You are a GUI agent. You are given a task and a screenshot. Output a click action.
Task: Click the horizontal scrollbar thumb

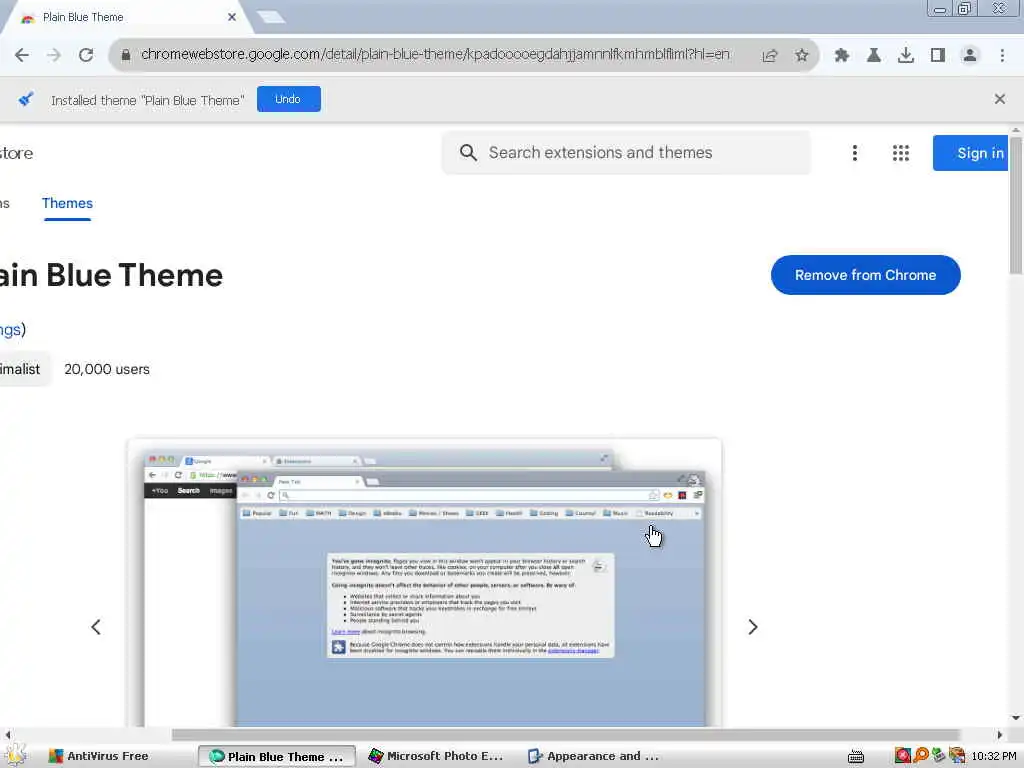click(565, 735)
